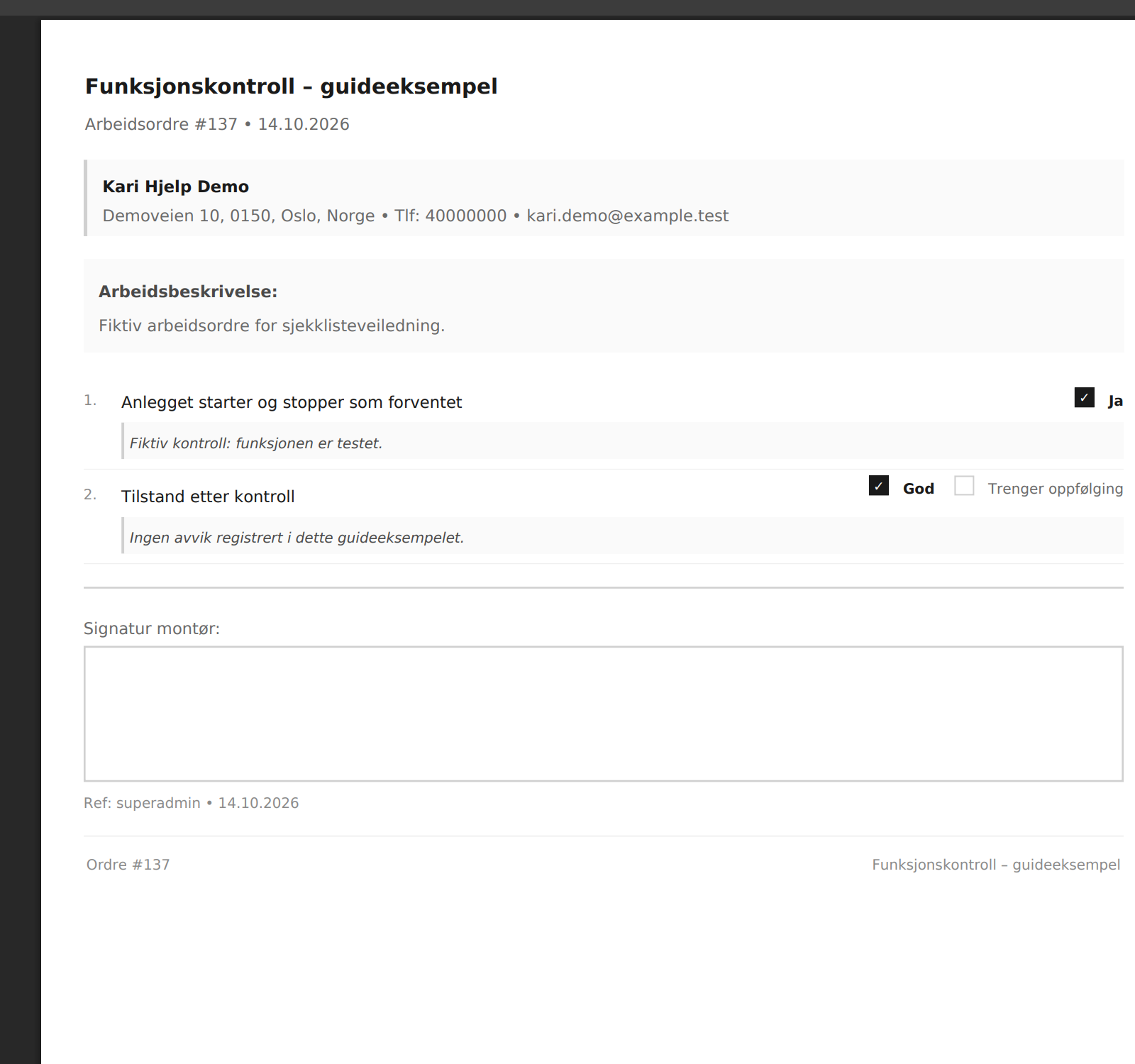This screenshot has height=1064, width=1135.
Task: Click item Anlegget starter og stopper som forventet
Action: tap(292, 402)
